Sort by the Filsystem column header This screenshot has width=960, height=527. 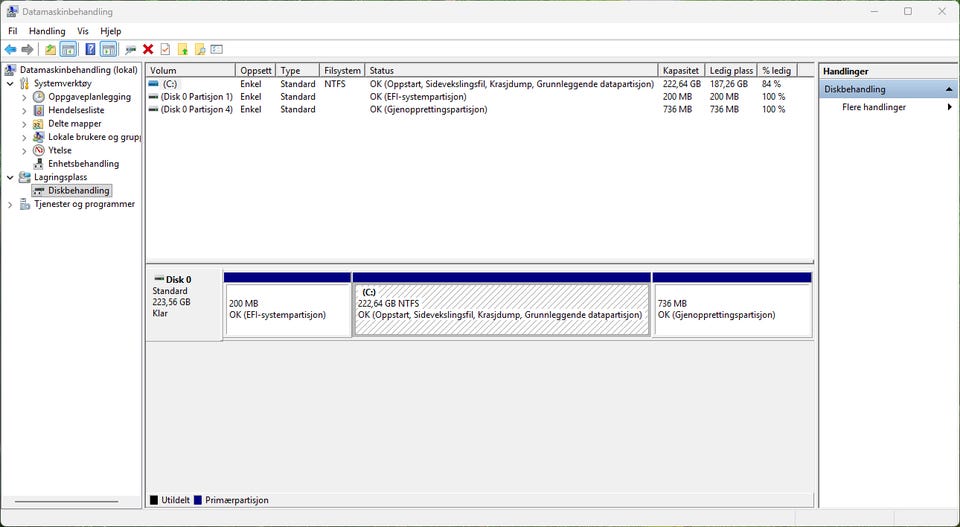coord(342,70)
